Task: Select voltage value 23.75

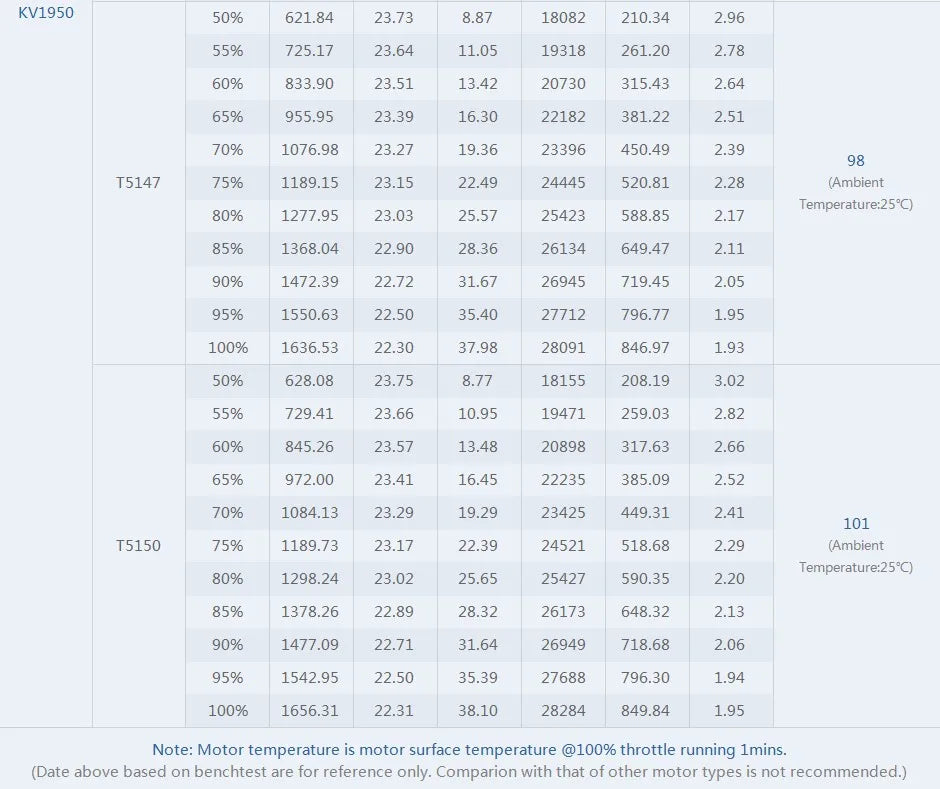Action: 394,381
